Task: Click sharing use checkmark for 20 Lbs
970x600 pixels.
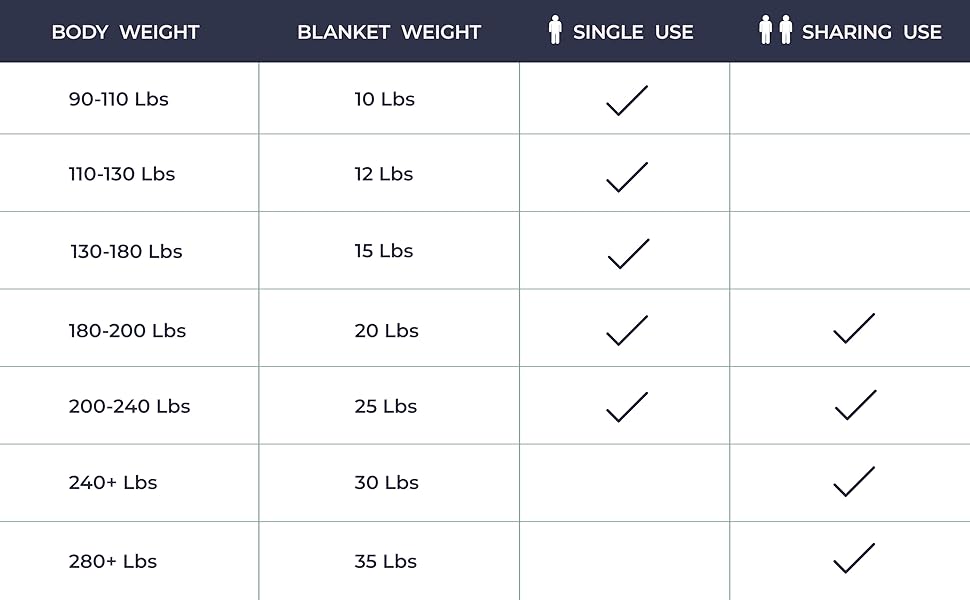Action: pos(854,329)
